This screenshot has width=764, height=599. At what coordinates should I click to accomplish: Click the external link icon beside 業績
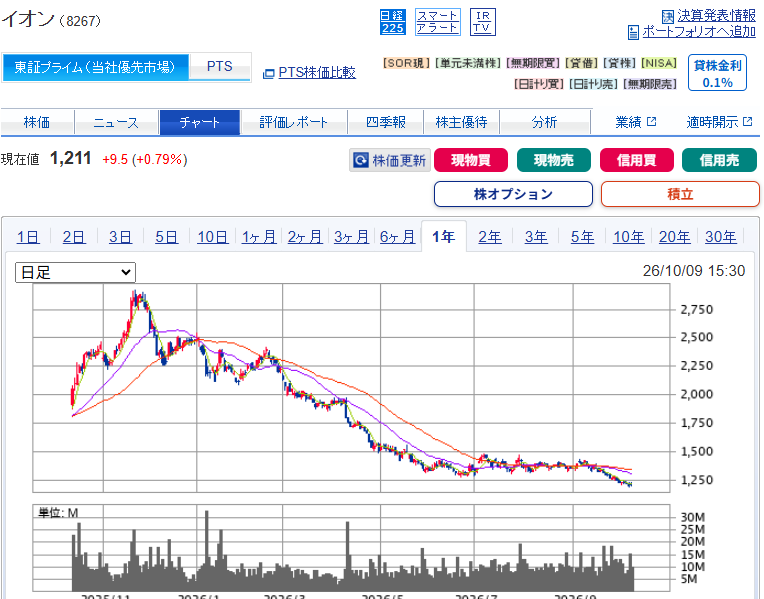click(x=651, y=121)
